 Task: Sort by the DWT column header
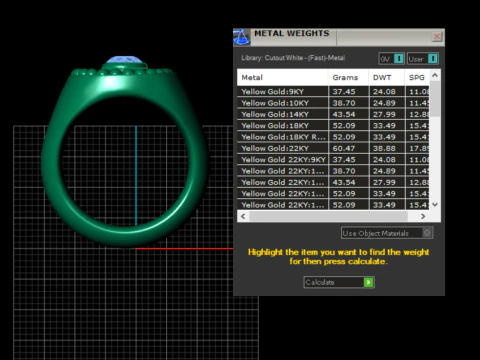click(387, 78)
